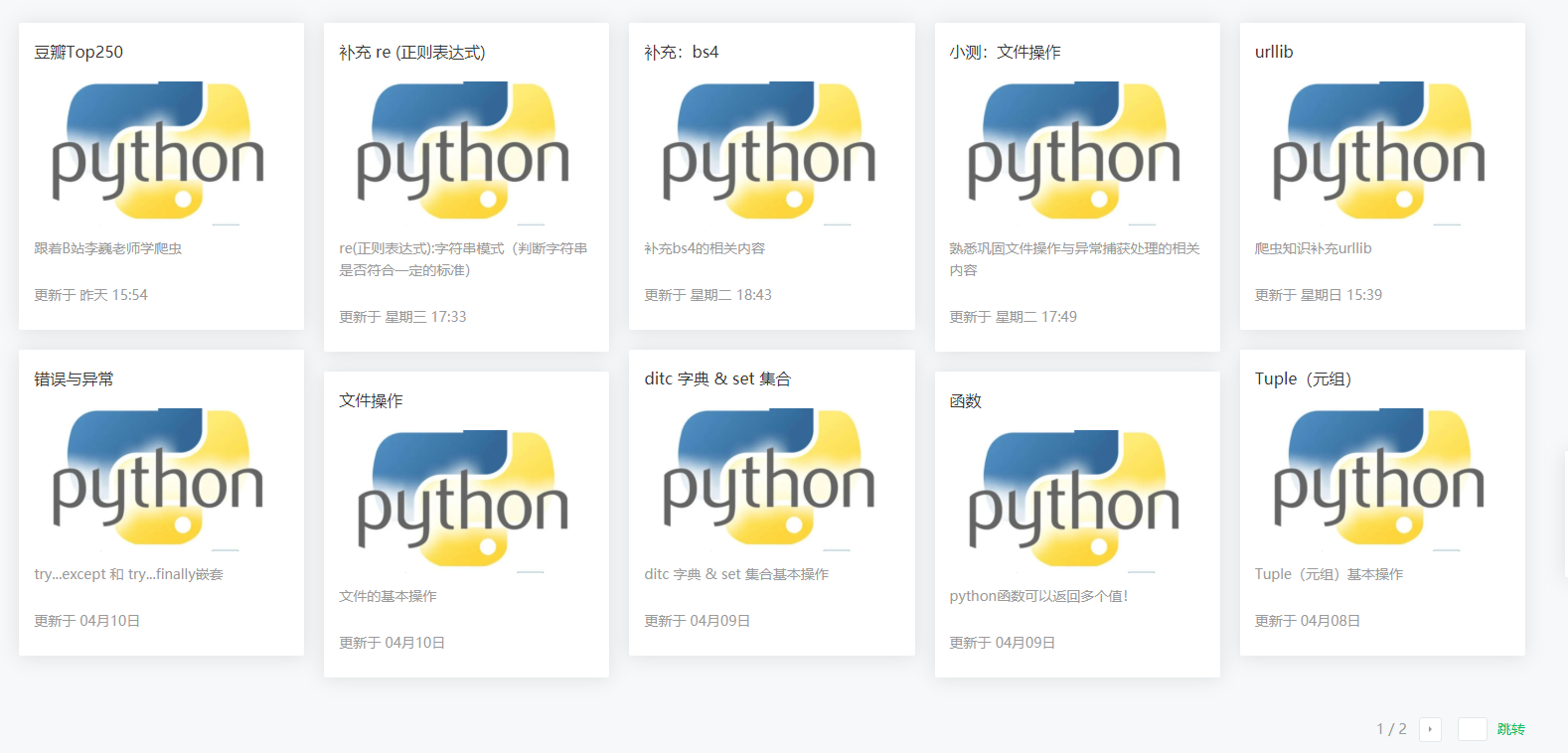Open the 补充 re (正则表达式) card title
This screenshot has width=1568, height=753.
(x=412, y=52)
